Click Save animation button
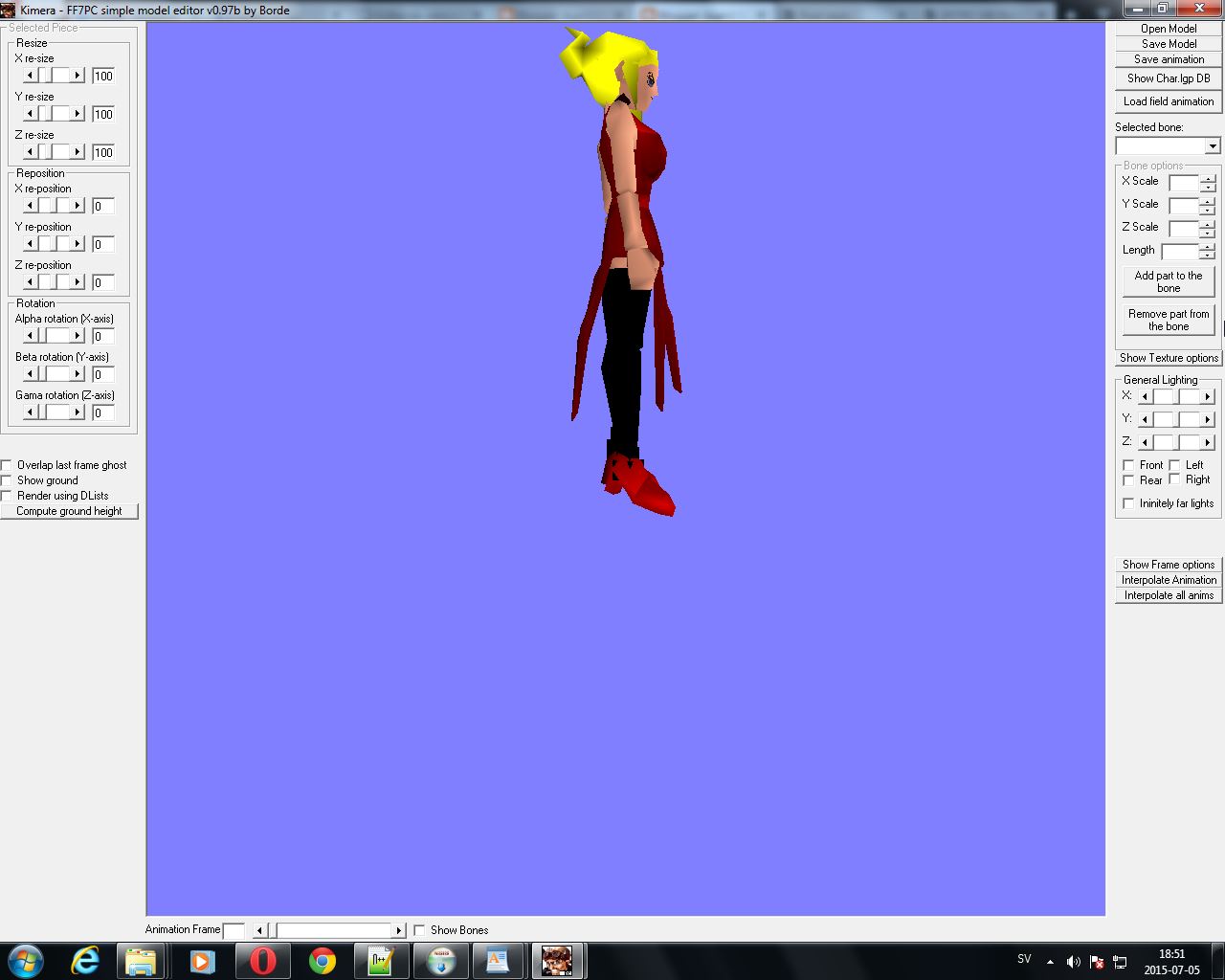Screen dimensions: 1225x980 click(1169, 59)
